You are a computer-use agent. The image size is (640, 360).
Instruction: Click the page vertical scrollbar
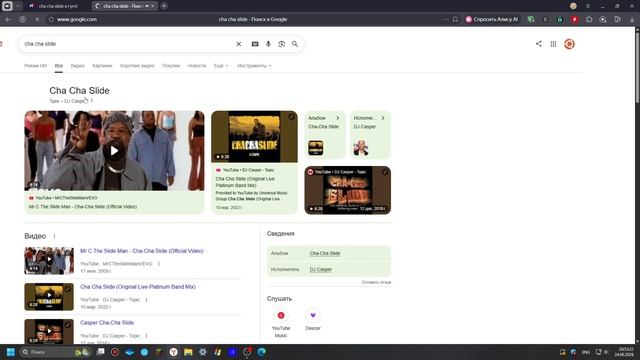pos(637,67)
